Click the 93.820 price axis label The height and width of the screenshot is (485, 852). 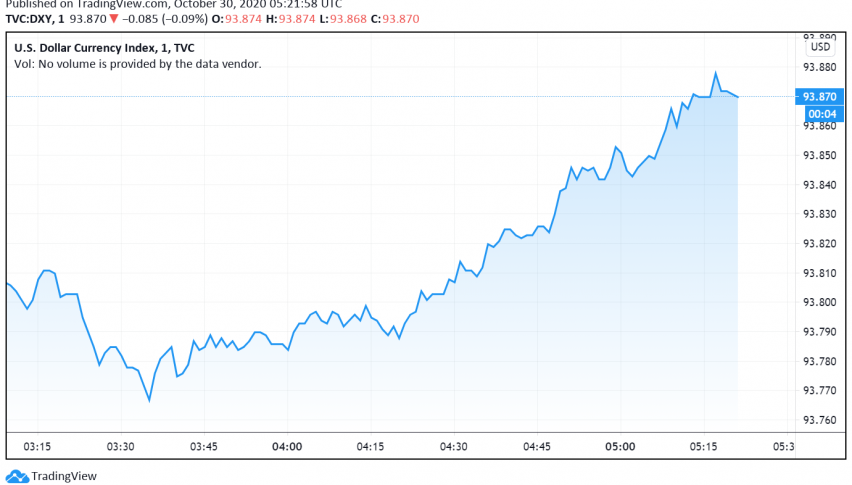[819, 243]
